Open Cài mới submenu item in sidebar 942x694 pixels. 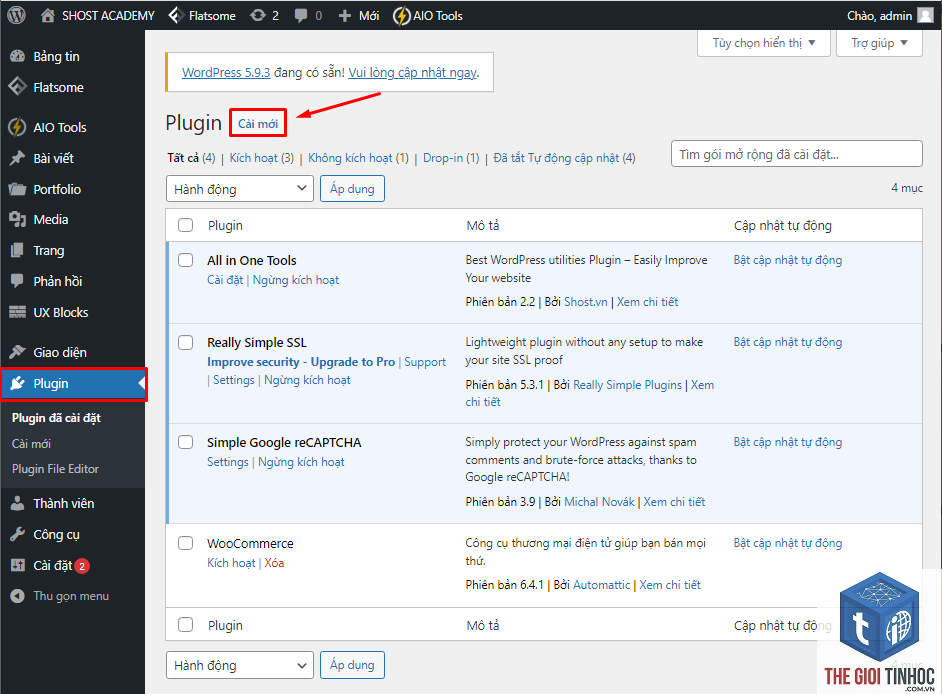click(x=31, y=443)
